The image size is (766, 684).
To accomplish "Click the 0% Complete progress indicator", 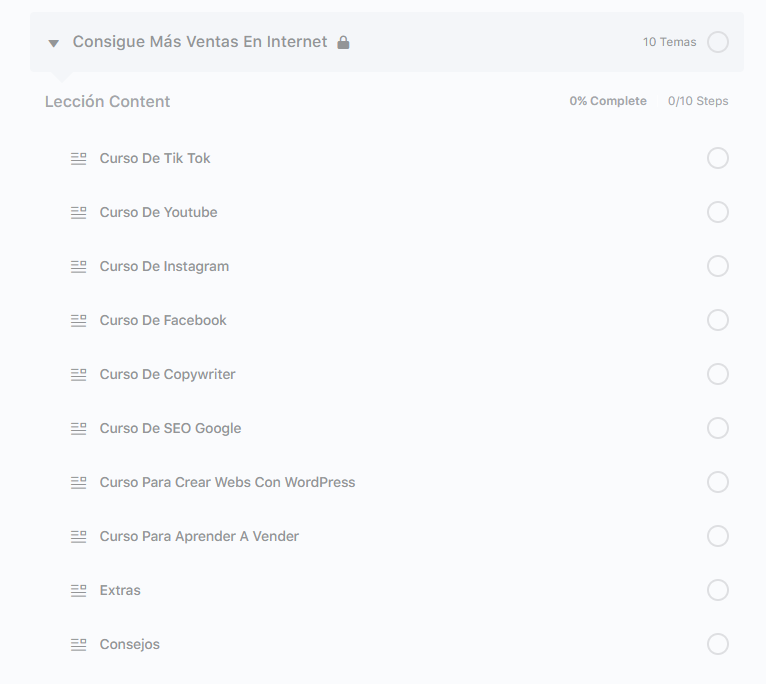I will click(608, 101).
